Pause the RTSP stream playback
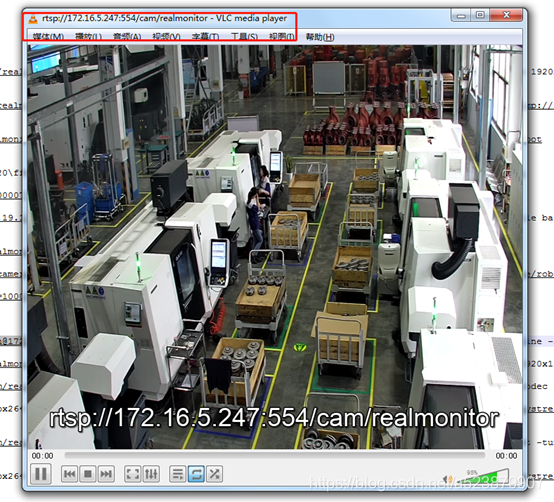This screenshot has width=554, height=502. [x=41, y=474]
